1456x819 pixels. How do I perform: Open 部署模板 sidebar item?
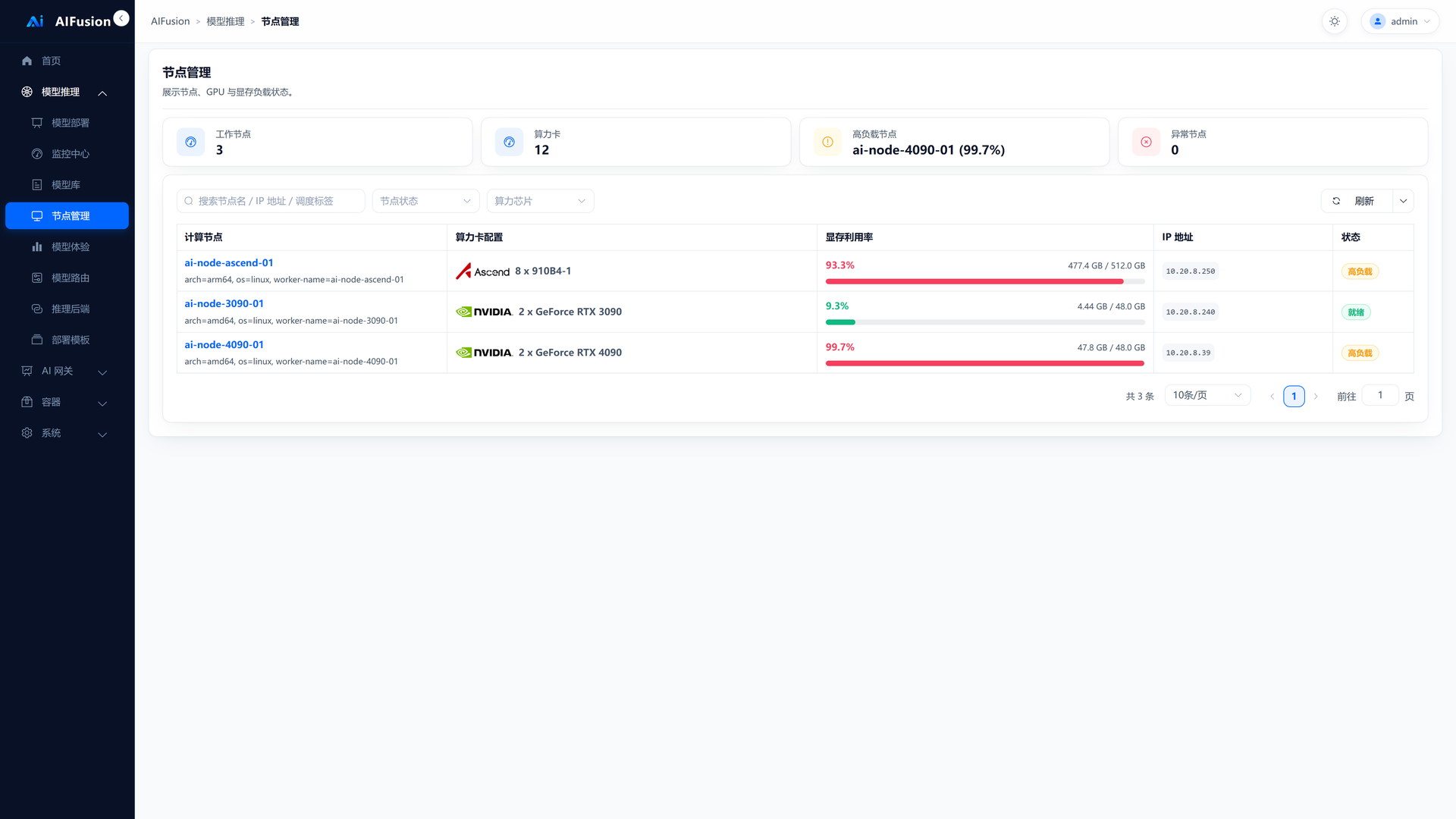[x=67, y=340]
